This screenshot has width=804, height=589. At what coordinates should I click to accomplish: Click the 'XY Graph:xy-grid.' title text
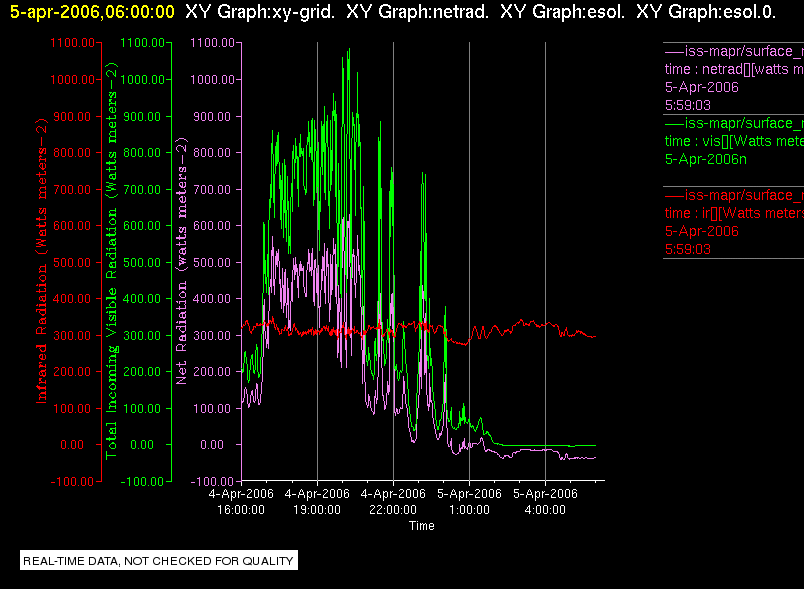260,11
